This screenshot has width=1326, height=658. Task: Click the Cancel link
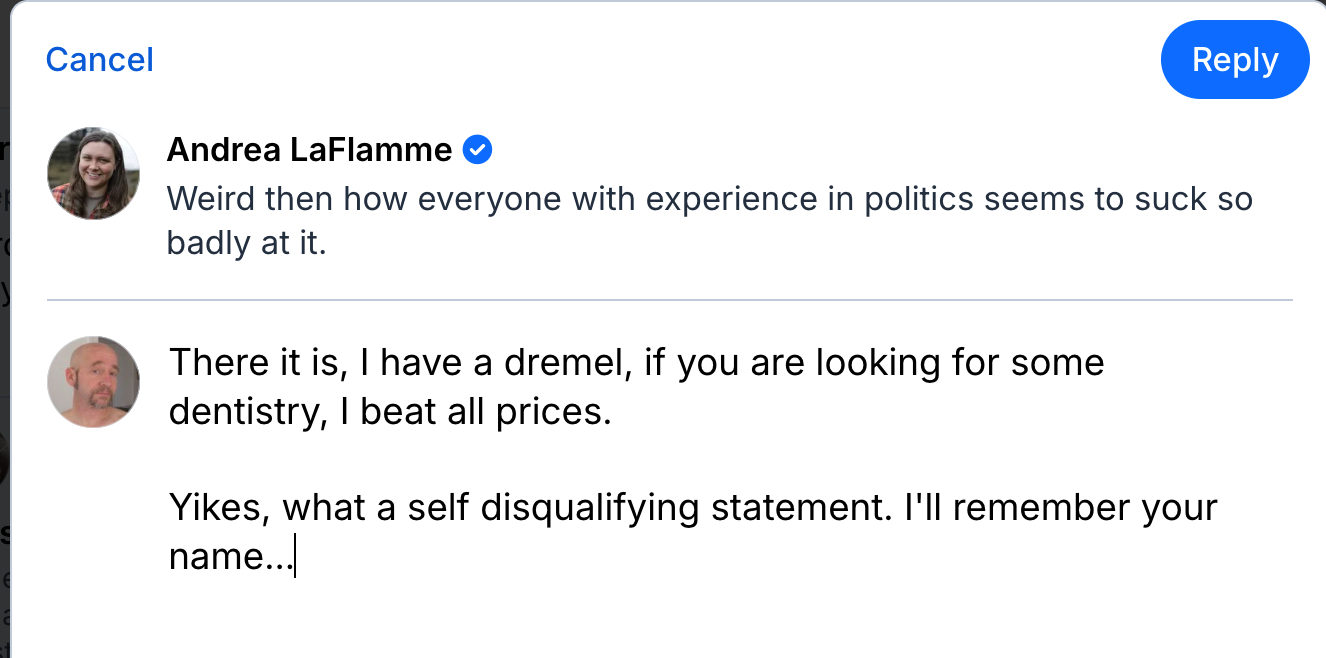tap(99, 60)
